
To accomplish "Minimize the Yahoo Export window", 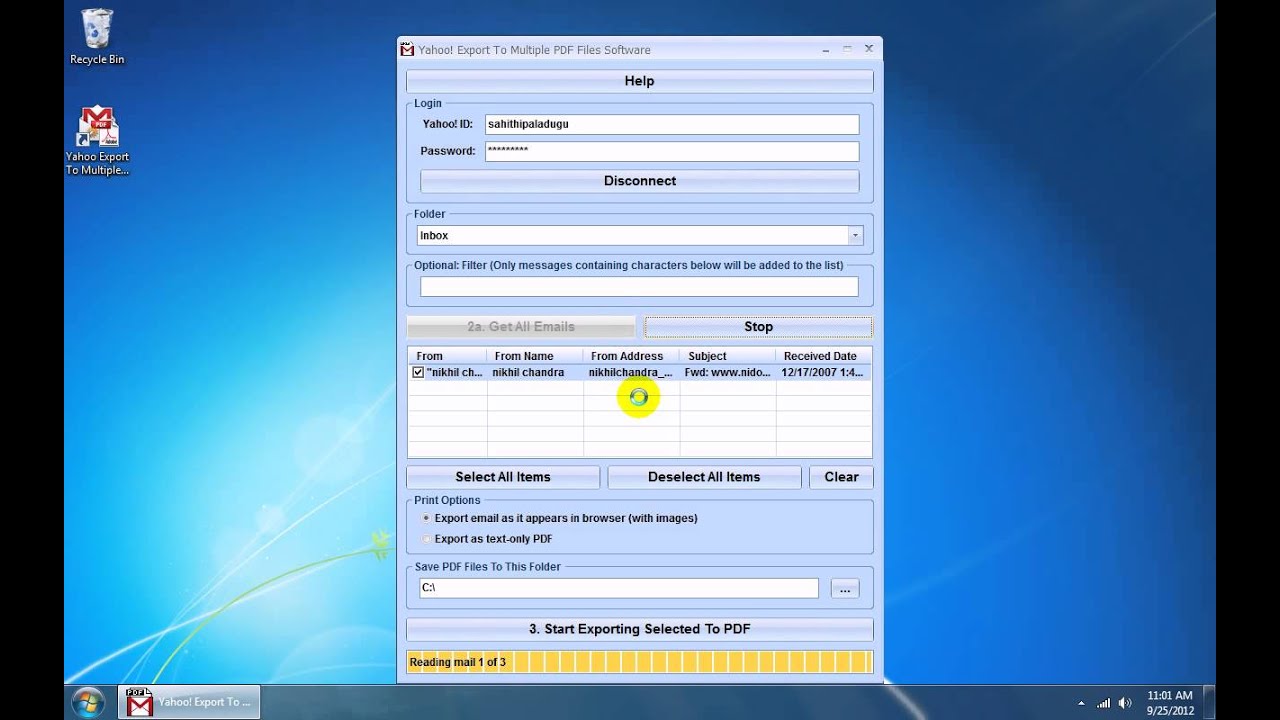I will pos(826,48).
